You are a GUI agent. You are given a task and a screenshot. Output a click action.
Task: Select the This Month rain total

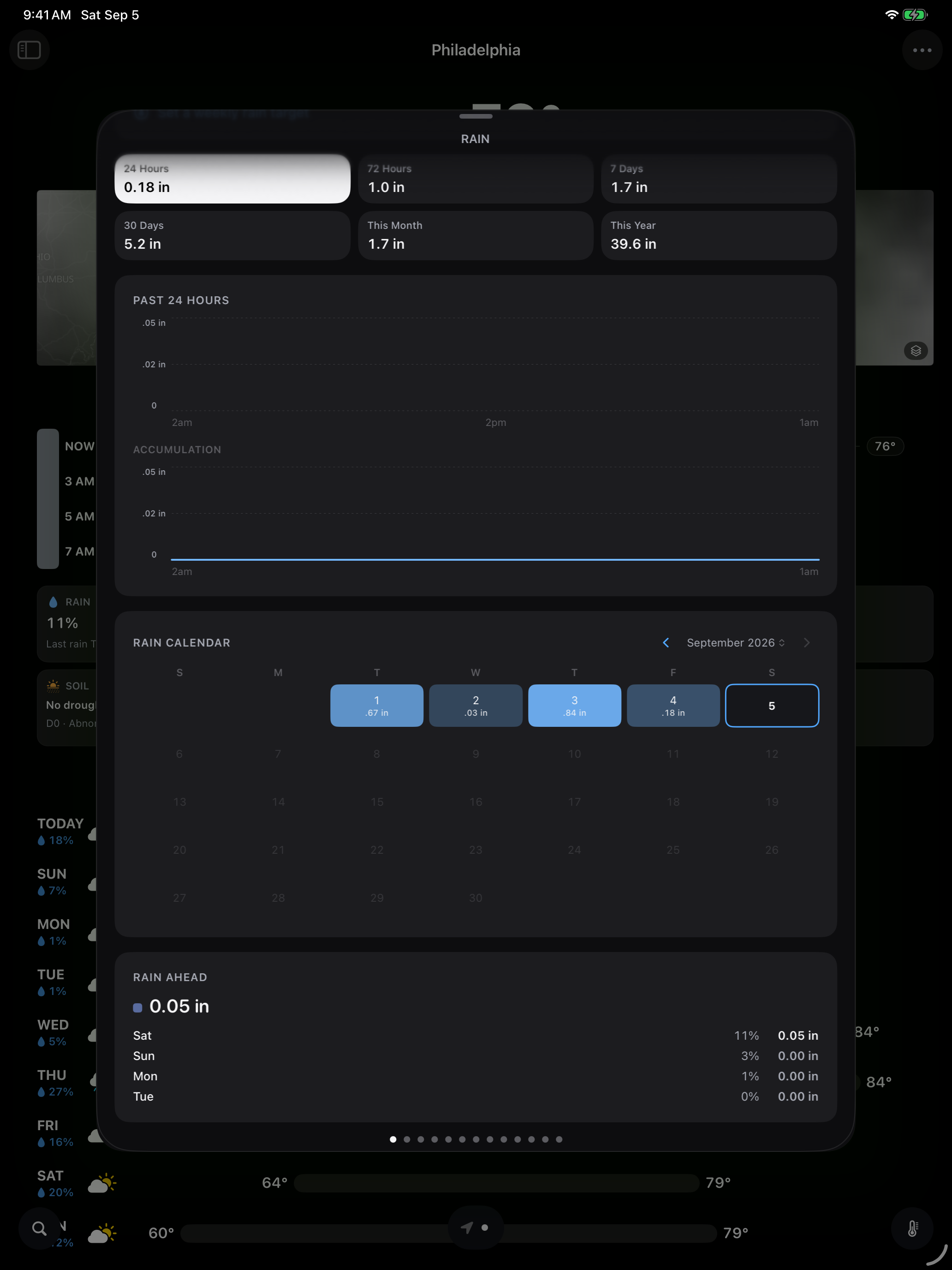pos(476,235)
